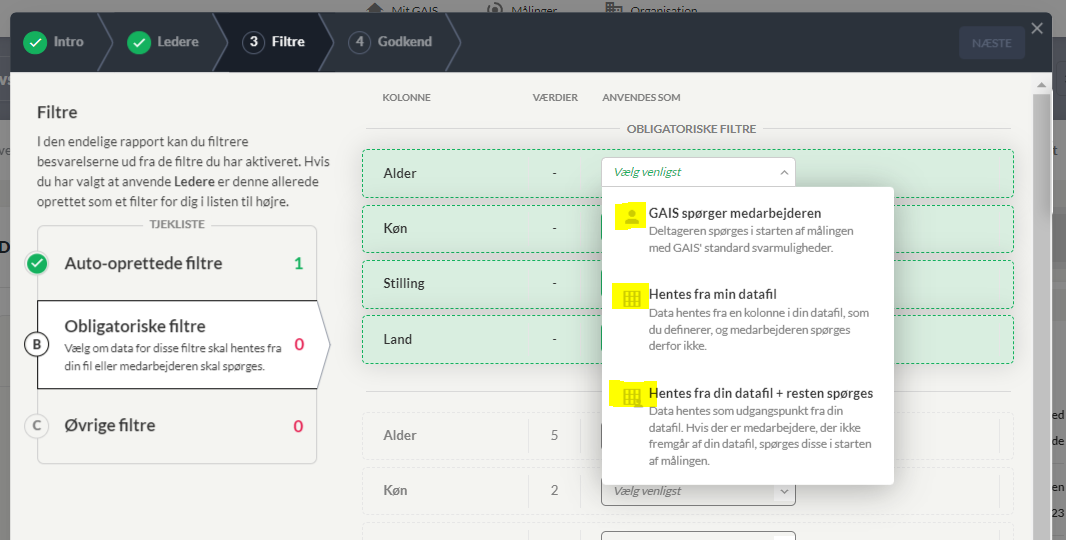Click the circled C icon for Øvrige filtre
The height and width of the screenshot is (540, 1066).
coord(37,426)
